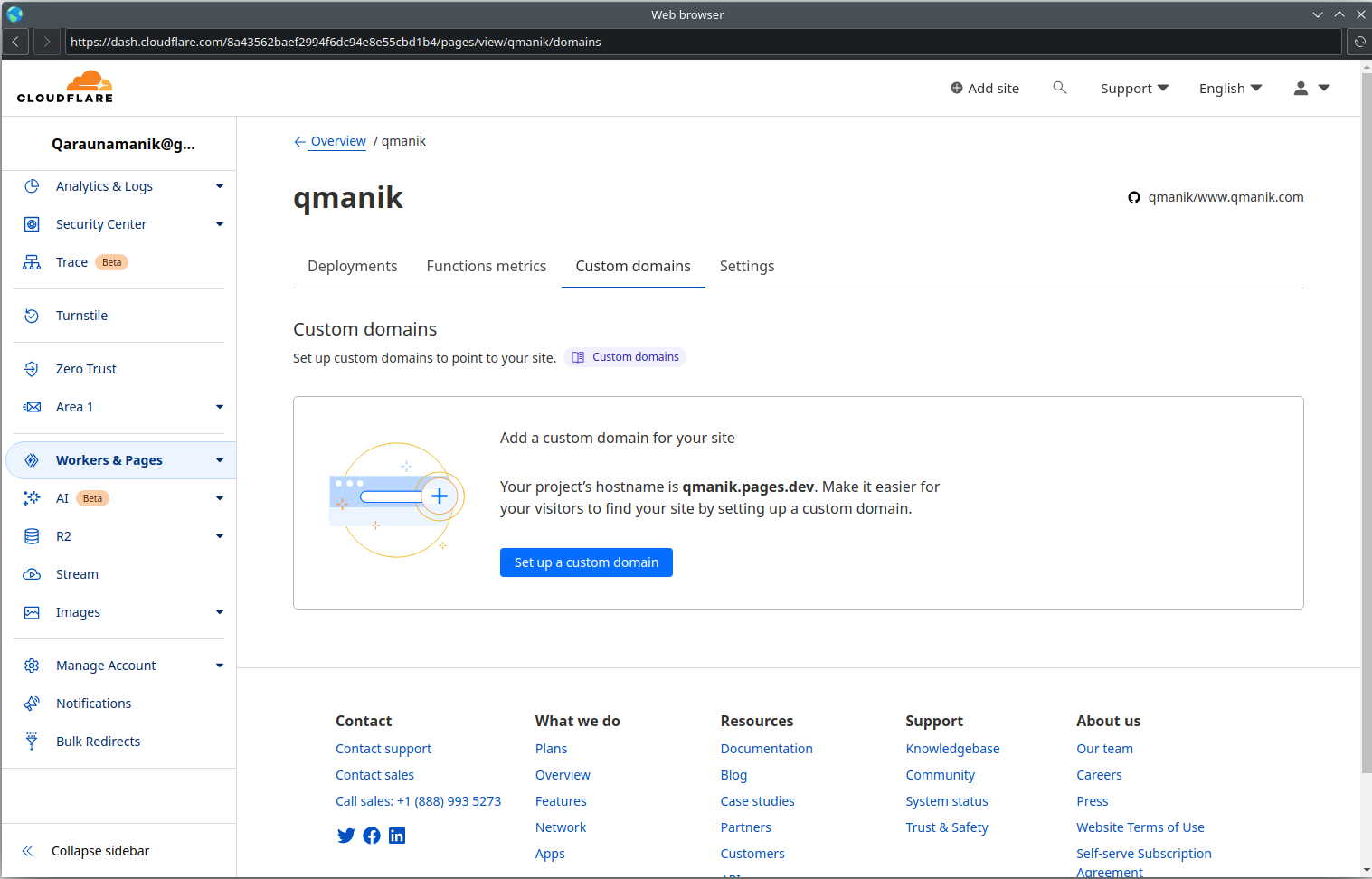Open the Support dropdown menu

pyautogui.click(x=1133, y=88)
